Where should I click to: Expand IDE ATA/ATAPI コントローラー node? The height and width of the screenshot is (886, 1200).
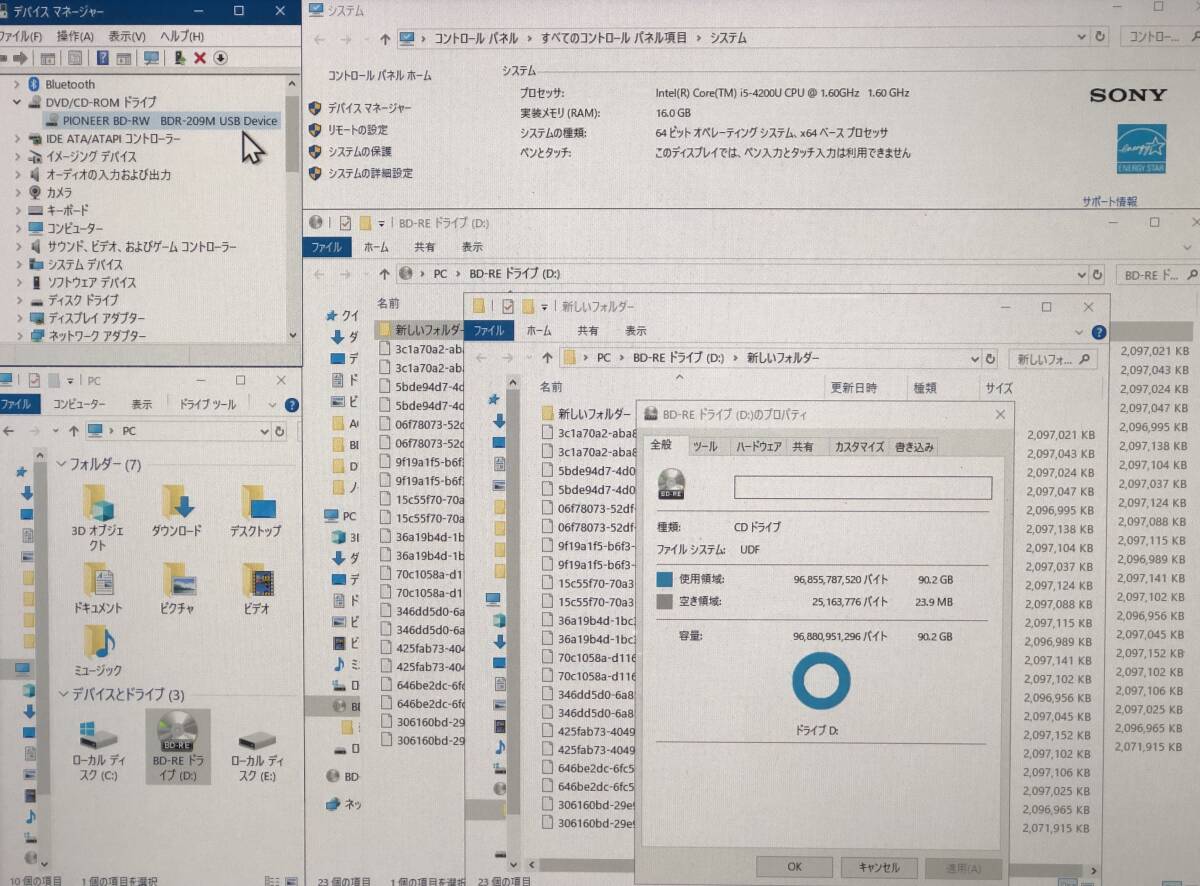coord(17,138)
